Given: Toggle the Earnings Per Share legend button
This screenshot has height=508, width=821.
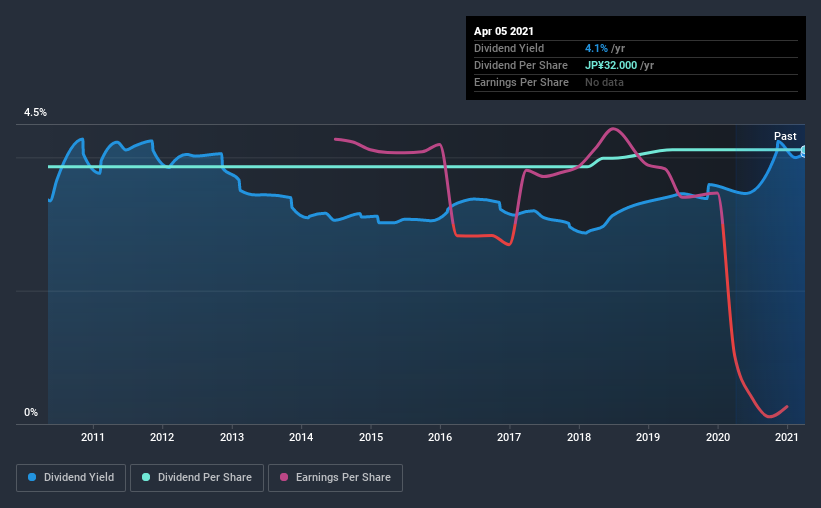Looking at the screenshot, I should pos(336,478).
